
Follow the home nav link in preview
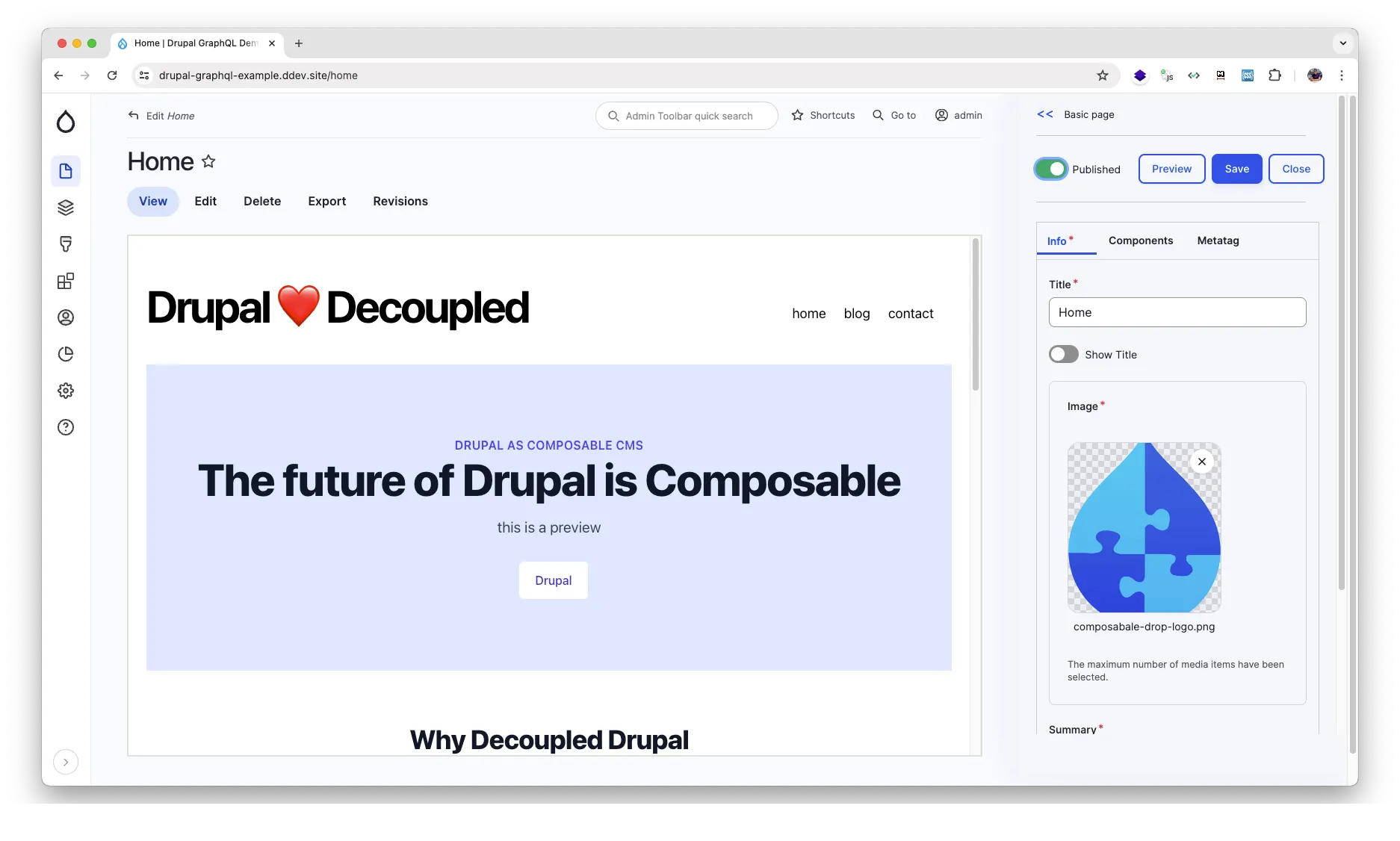809,314
